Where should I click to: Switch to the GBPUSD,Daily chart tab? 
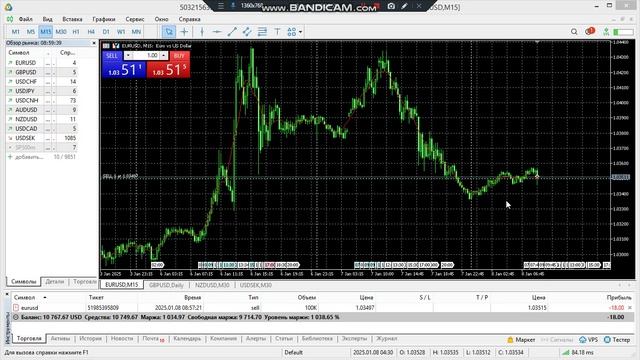(x=166, y=285)
